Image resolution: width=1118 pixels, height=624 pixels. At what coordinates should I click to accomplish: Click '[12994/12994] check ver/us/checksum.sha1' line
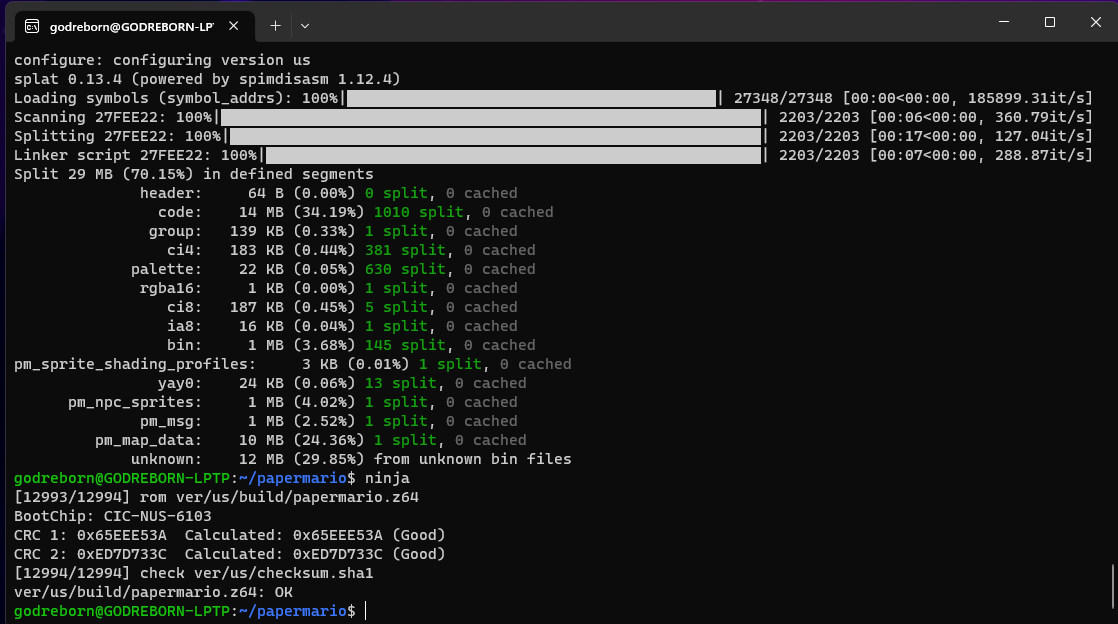click(193, 573)
